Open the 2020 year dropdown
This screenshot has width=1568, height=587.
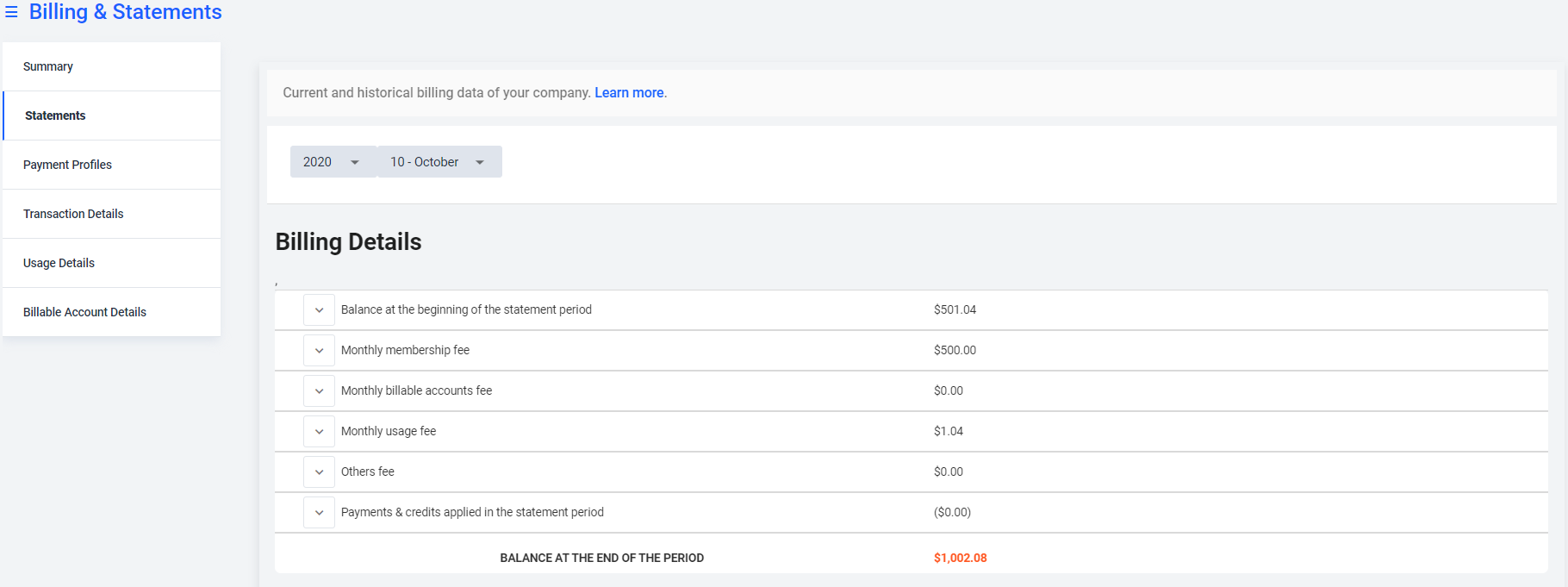click(x=333, y=162)
